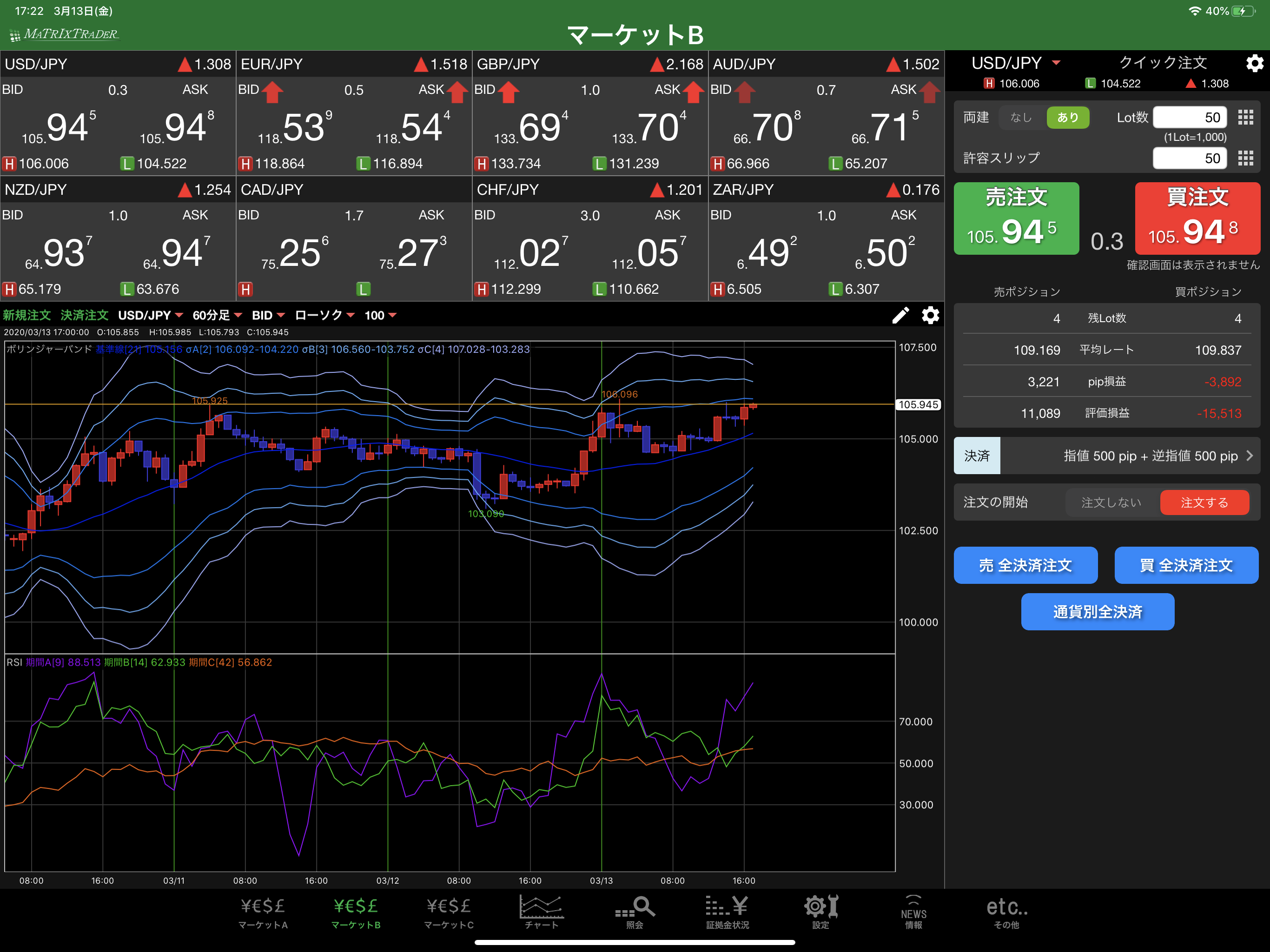The height and width of the screenshot is (952, 1270).
Task: Open 設定 settings from bottom bar
Action: (x=820, y=912)
